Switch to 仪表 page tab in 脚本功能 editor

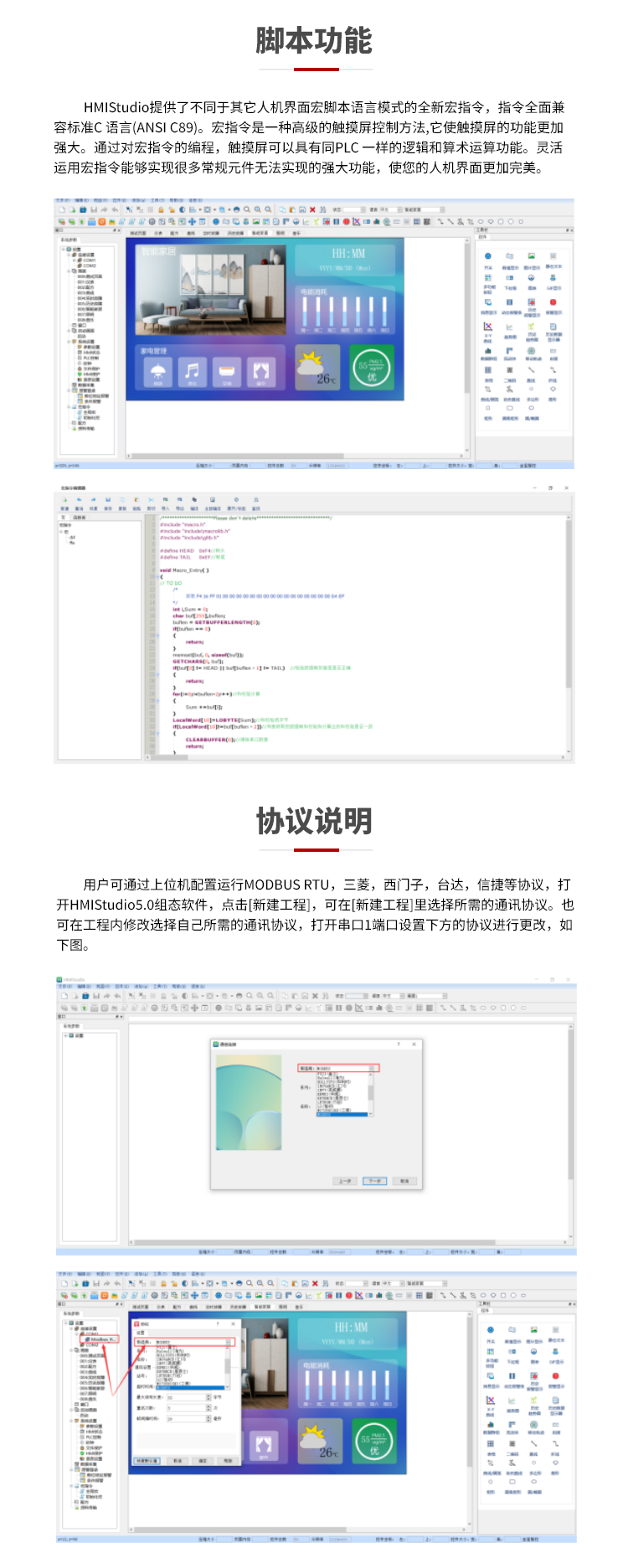tap(158, 234)
